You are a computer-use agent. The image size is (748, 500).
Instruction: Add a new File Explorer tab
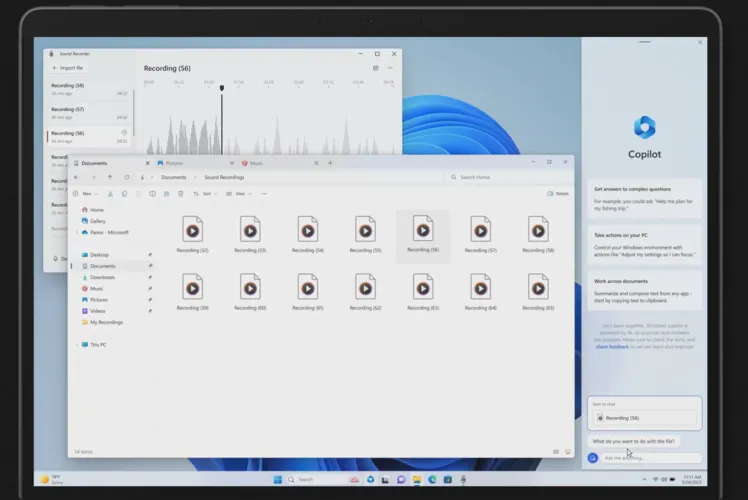(331, 162)
